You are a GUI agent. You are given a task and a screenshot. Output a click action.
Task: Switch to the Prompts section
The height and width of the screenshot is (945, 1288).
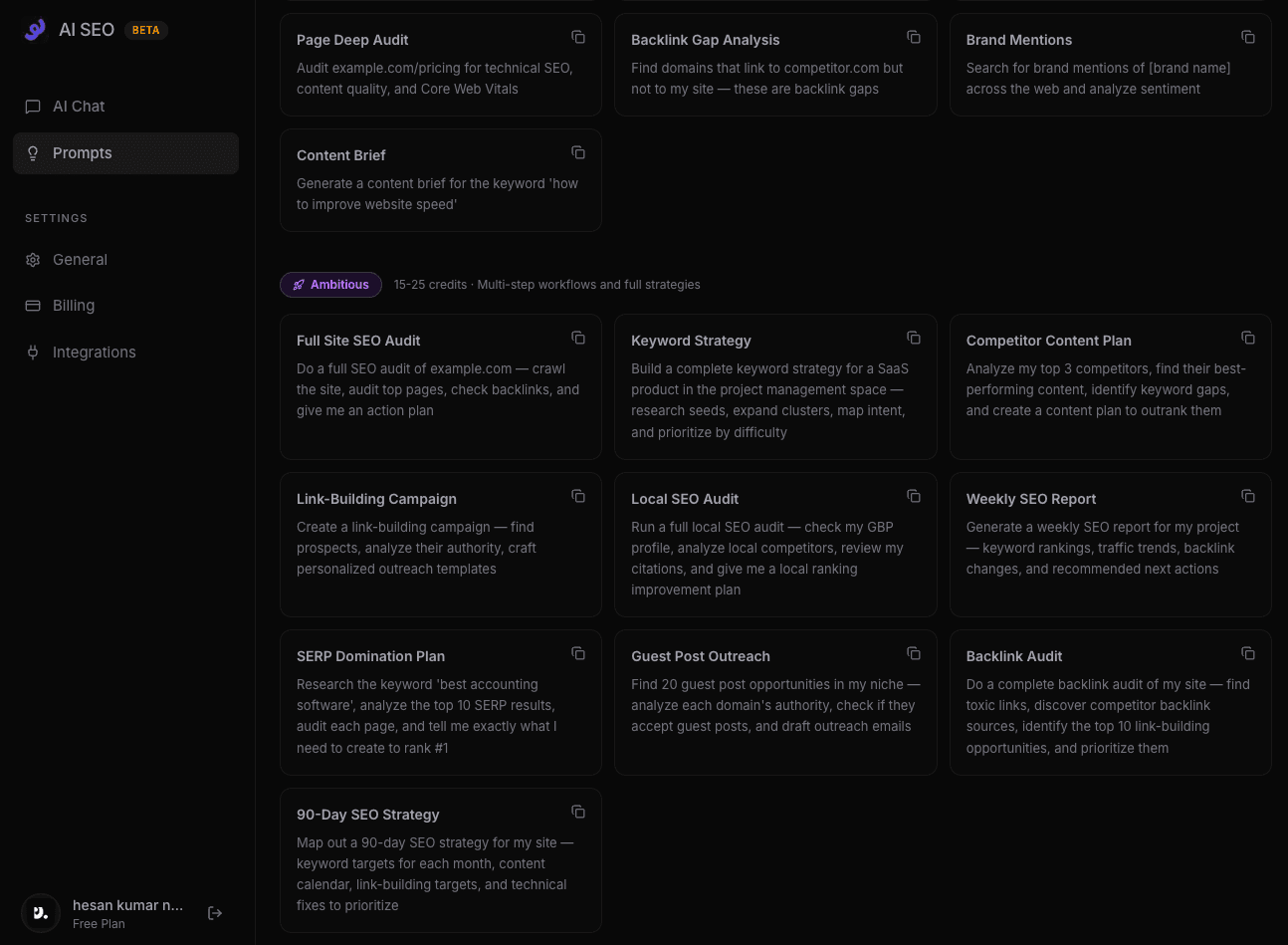coord(82,152)
